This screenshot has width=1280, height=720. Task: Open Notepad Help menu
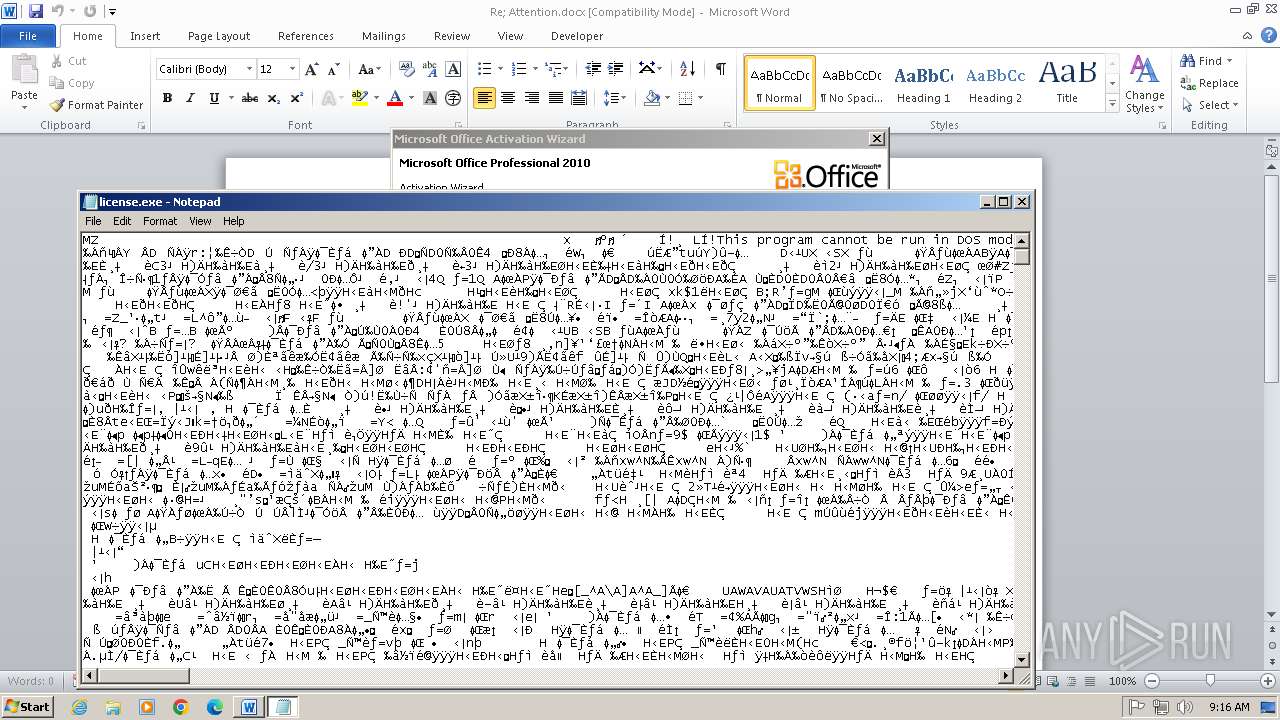pos(233,221)
